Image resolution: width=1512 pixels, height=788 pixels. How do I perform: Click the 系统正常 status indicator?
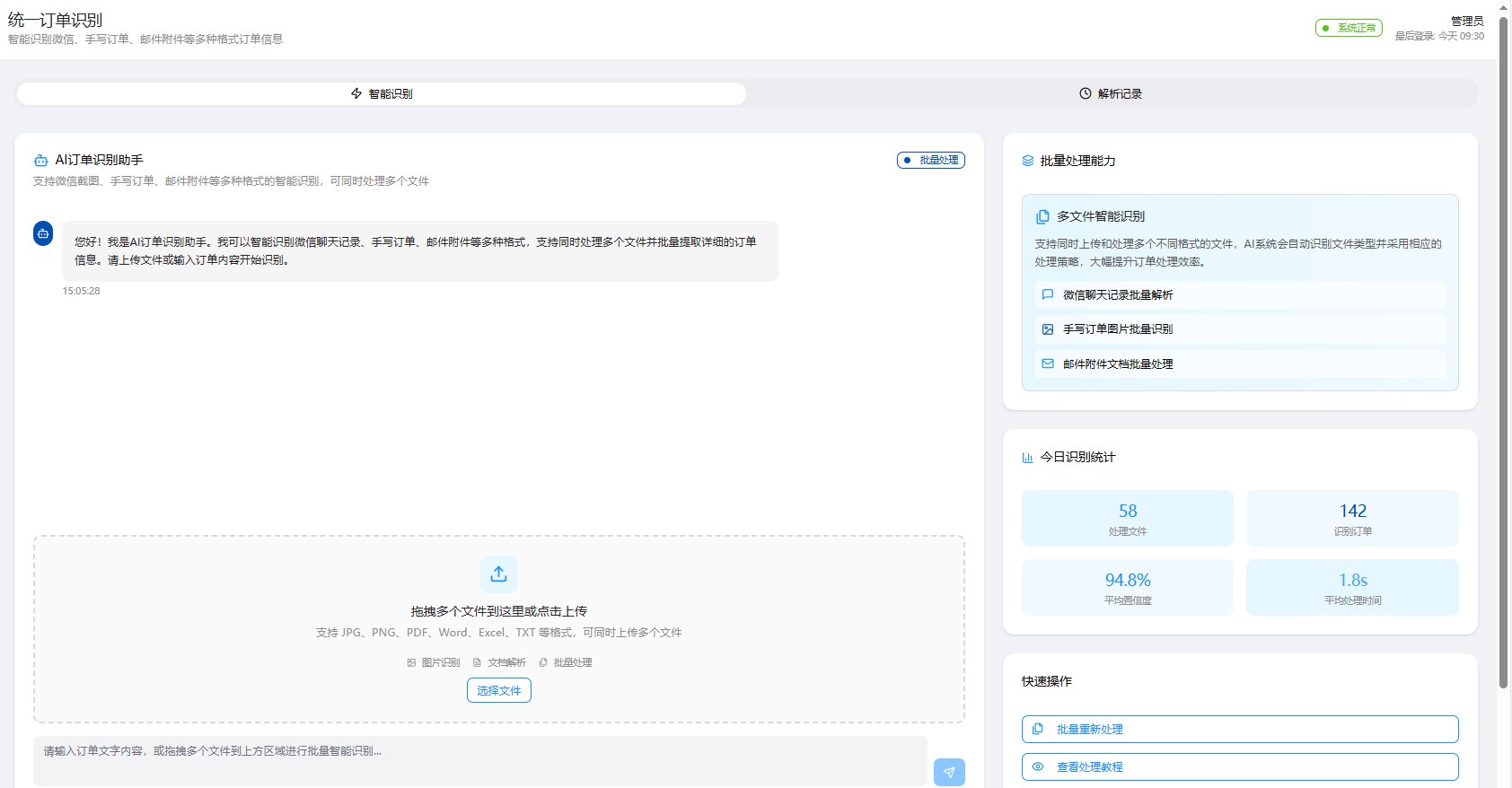(x=1349, y=28)
